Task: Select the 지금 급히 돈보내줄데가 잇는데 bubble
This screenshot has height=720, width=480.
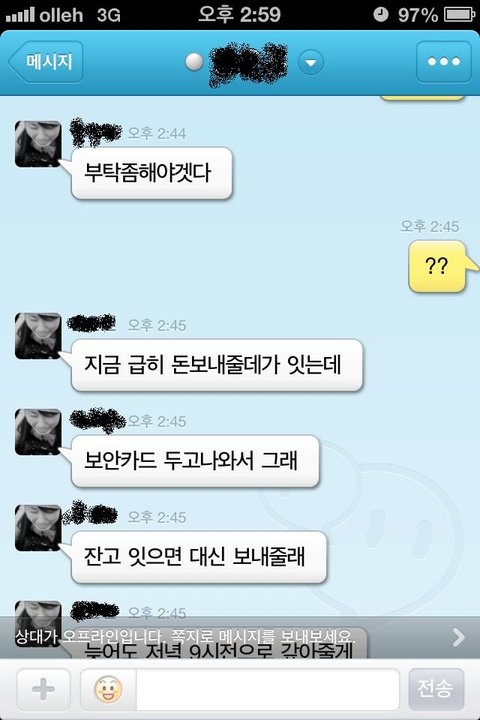Action: [x=216, y=365]
